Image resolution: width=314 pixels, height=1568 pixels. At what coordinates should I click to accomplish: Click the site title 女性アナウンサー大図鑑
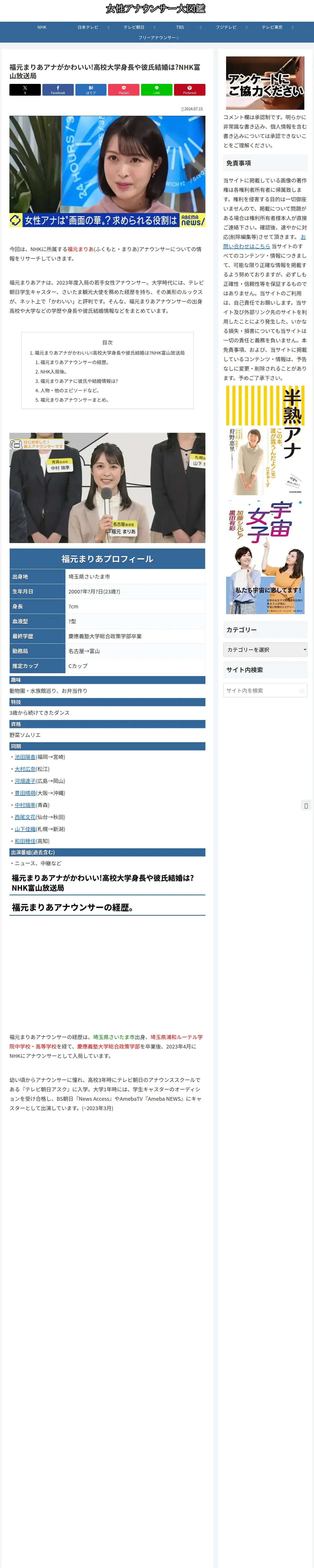click(x=156, y=9)
